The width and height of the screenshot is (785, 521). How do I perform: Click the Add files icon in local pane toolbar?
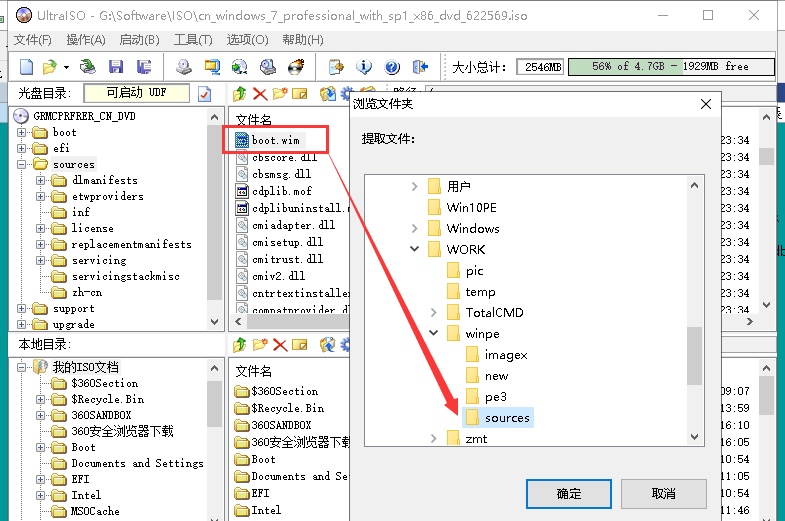point(328,345)
